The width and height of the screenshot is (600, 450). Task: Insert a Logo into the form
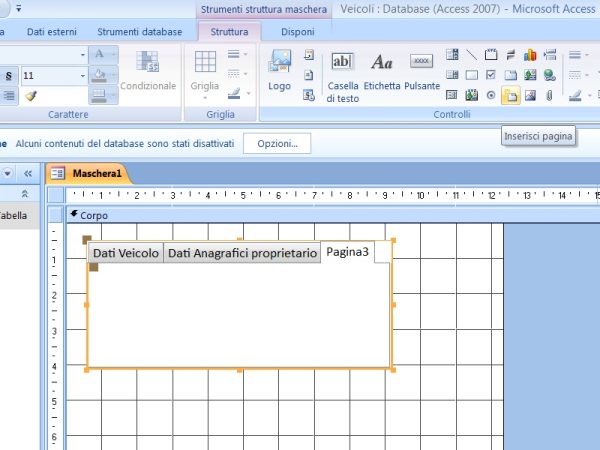point(279,71)
